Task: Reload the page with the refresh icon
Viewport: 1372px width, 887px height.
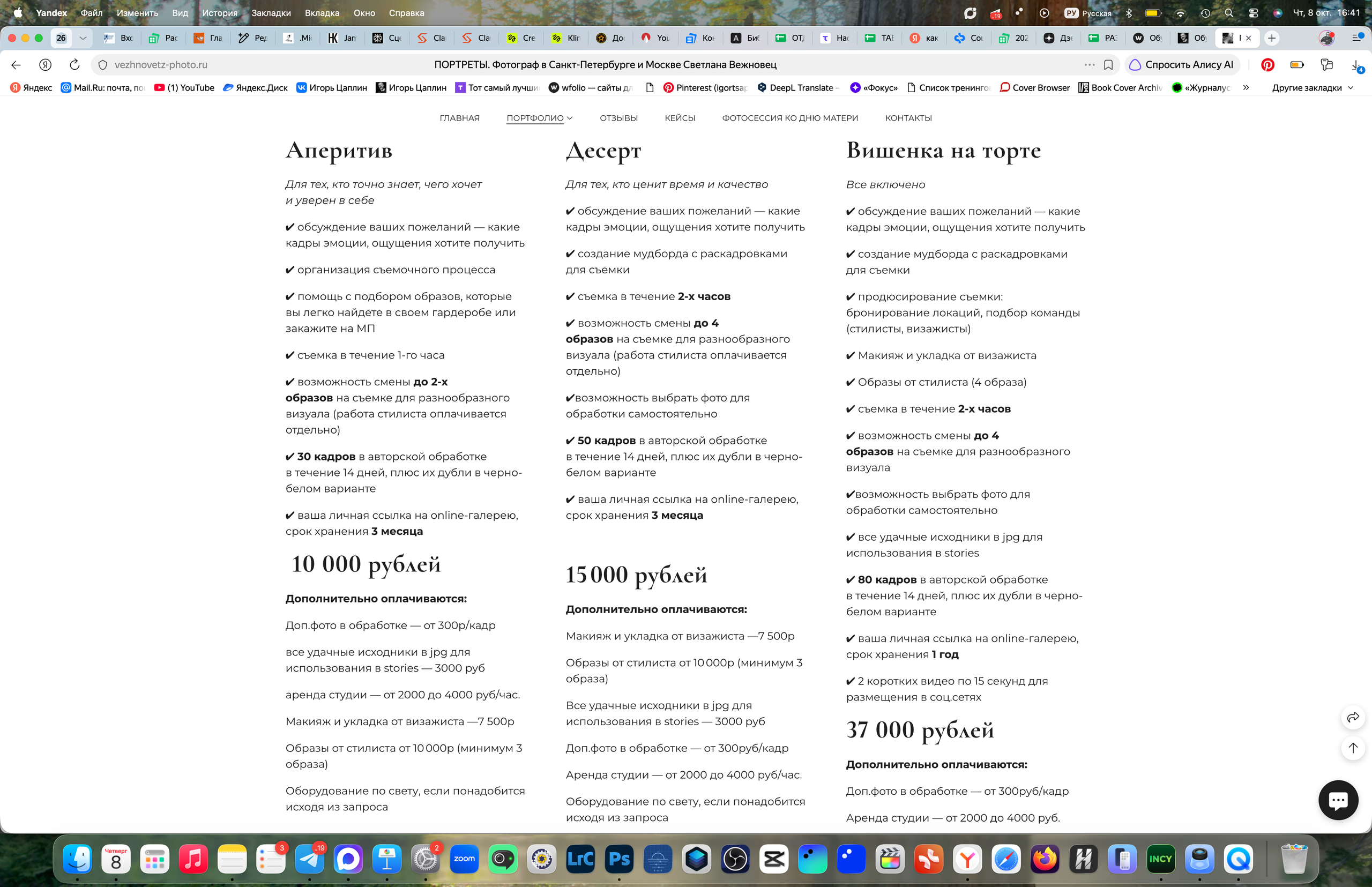Action: [x=74, y=64]
